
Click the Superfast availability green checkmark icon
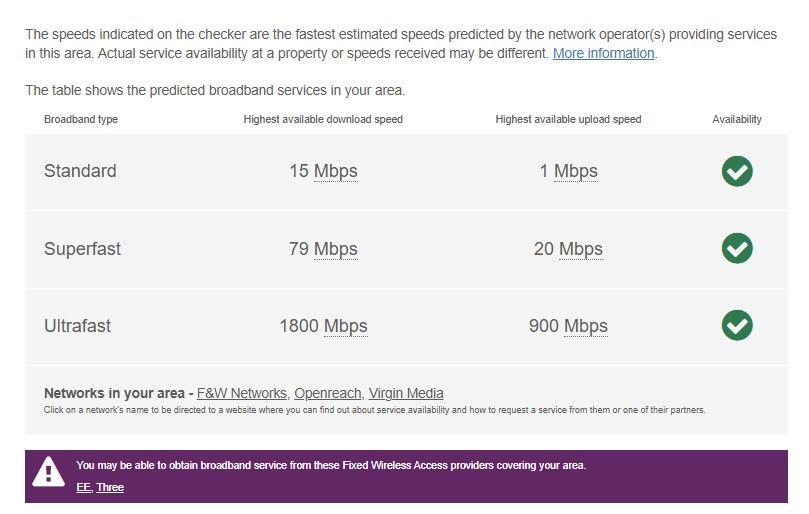pyautogui.click(x=737, y=248)
